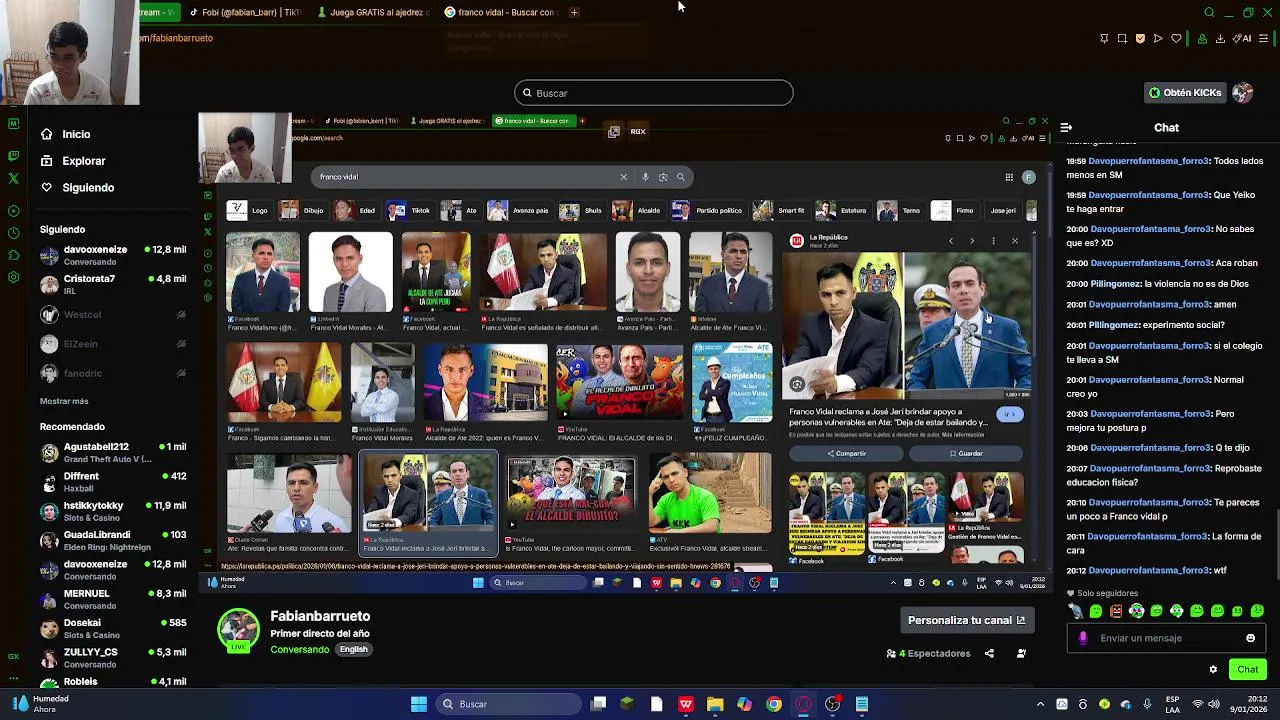Open the history clock icon in the browser sidebar

tap(13, 233)
